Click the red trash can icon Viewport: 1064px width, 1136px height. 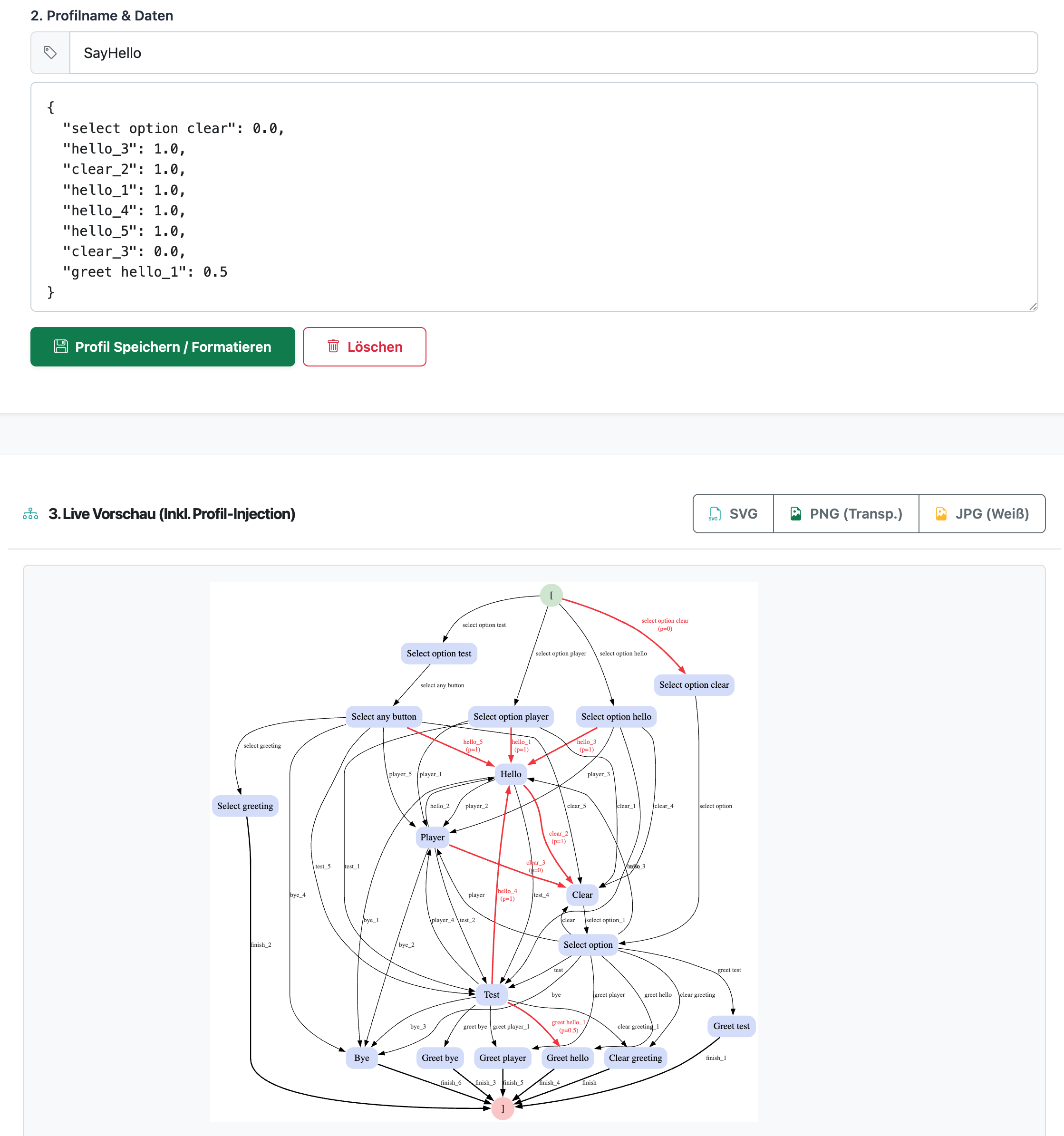pos(333,347)
